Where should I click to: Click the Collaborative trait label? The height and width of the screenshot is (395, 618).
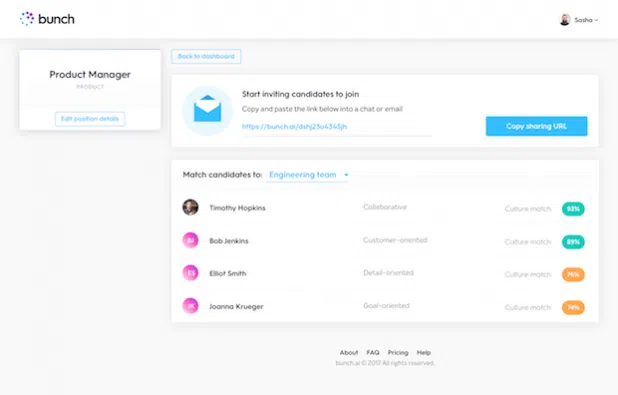385,207
